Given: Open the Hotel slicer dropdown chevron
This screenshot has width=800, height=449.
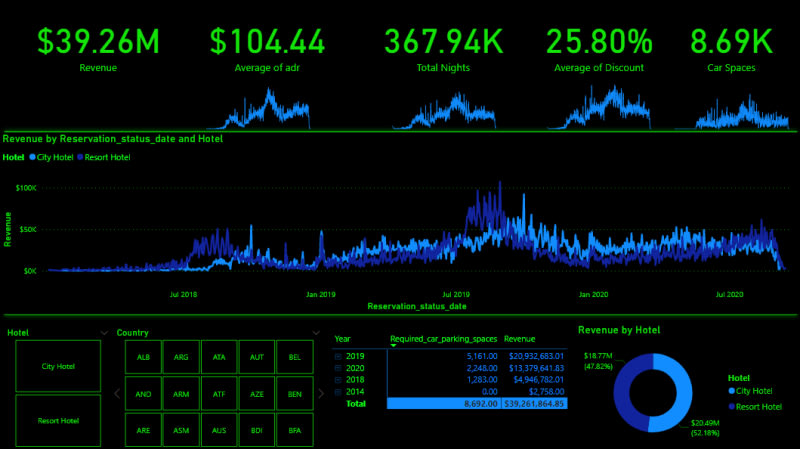Looking at the screenshot, I should 104,332.
